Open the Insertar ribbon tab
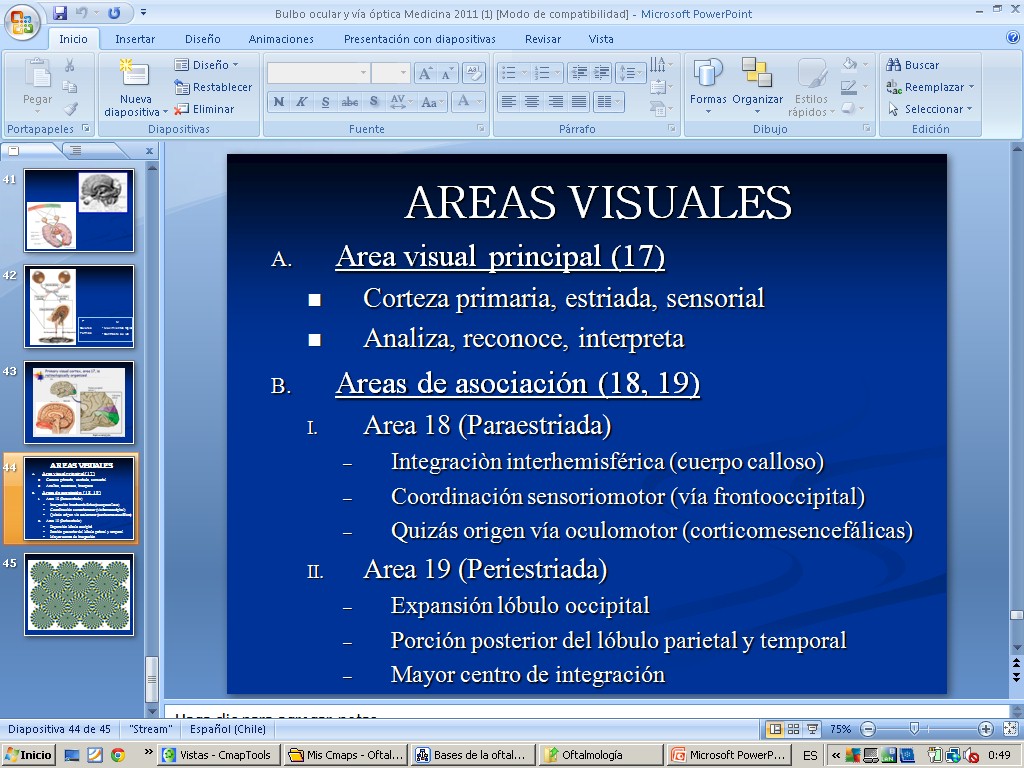Screen dimensions: 1024x768 (x=135, y=39)
